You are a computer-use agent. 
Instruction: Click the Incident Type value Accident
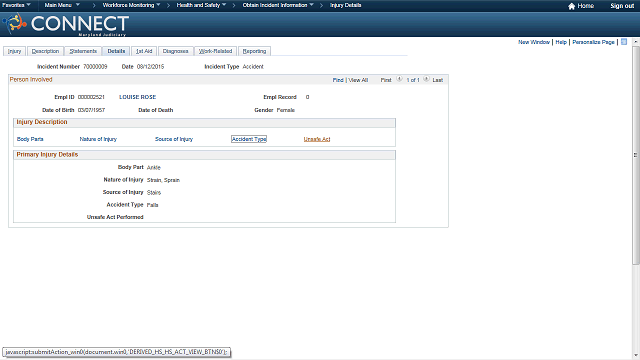click(253, 67)
